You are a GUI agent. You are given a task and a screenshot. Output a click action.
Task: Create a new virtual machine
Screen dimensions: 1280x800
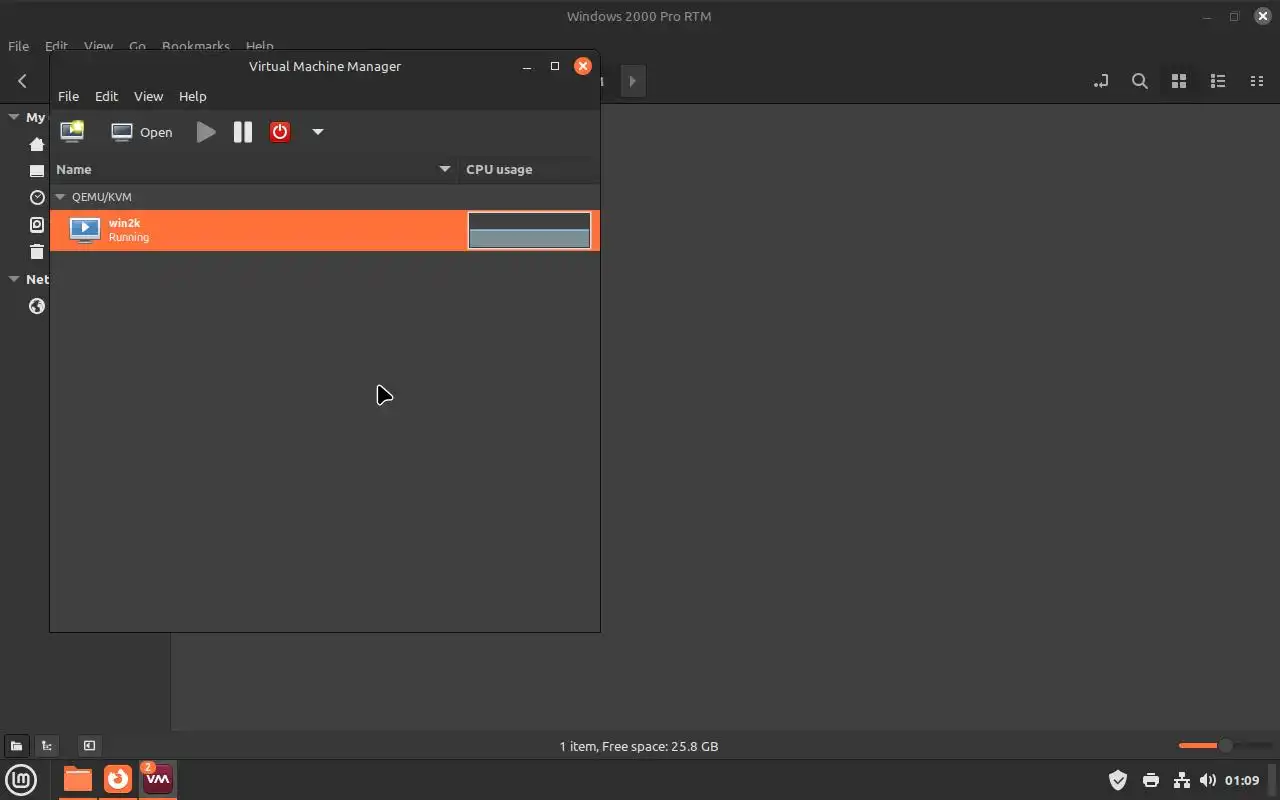(72, 132)
